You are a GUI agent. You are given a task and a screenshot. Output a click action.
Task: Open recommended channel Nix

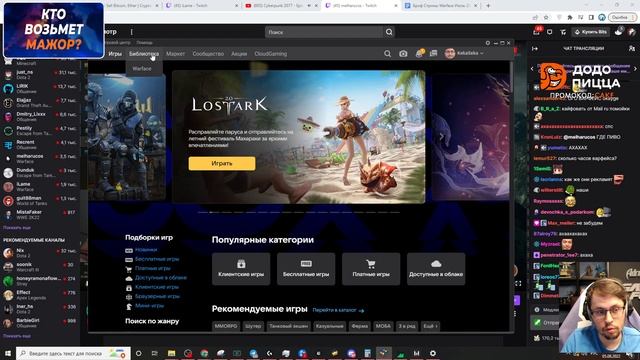click(x=40, y=253)
